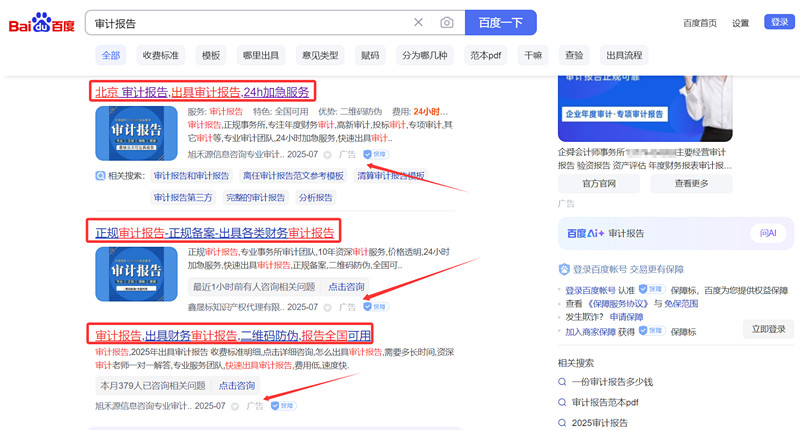This screenshot has width=800, height=430.
Task: Select the 哪里出具 filter tab
Action: (261, 55)
